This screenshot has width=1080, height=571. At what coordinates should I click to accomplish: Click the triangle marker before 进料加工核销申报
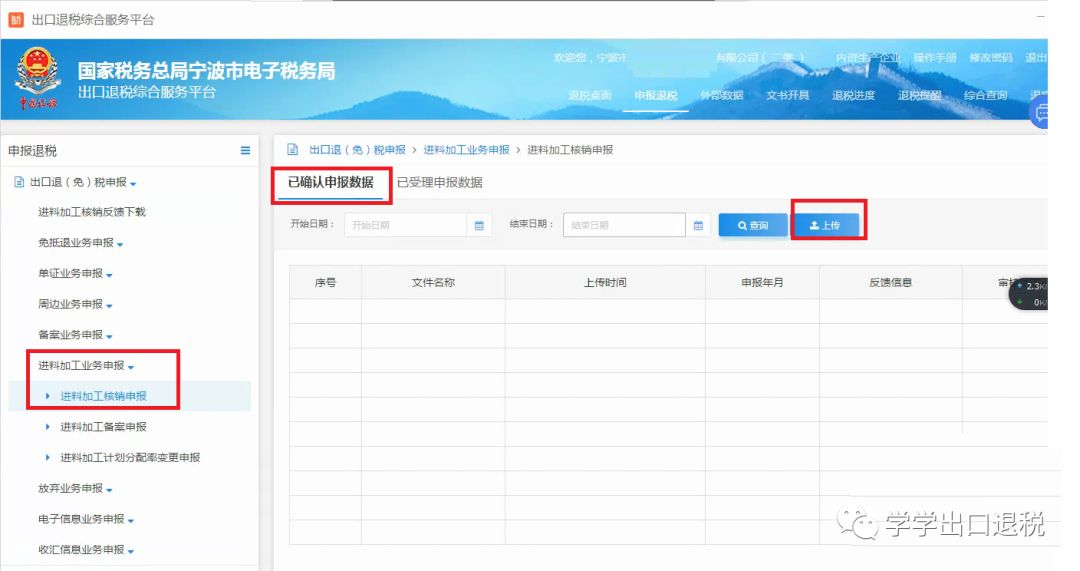coord(48,396)
